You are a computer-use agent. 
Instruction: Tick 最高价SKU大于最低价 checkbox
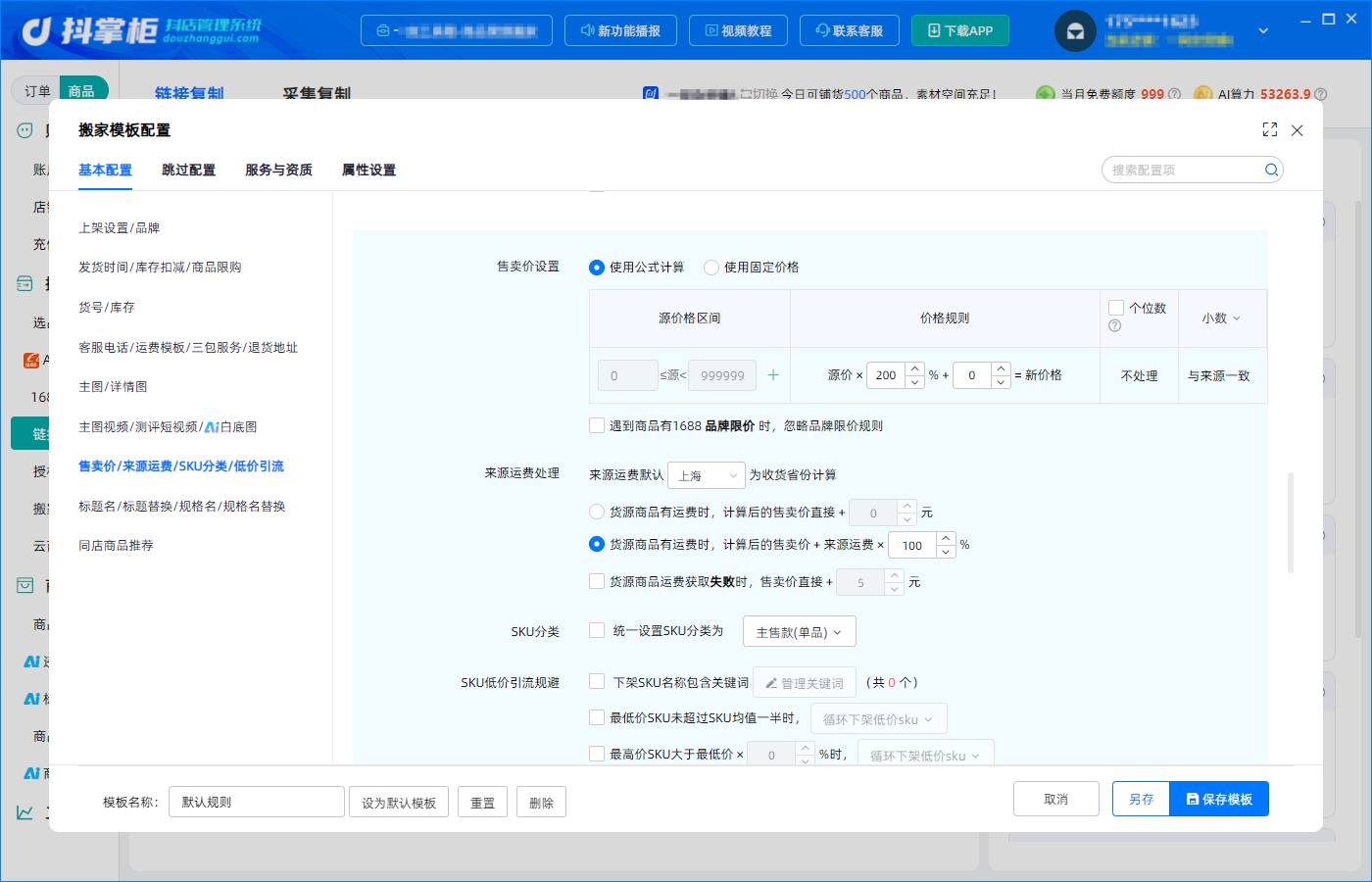597,754
